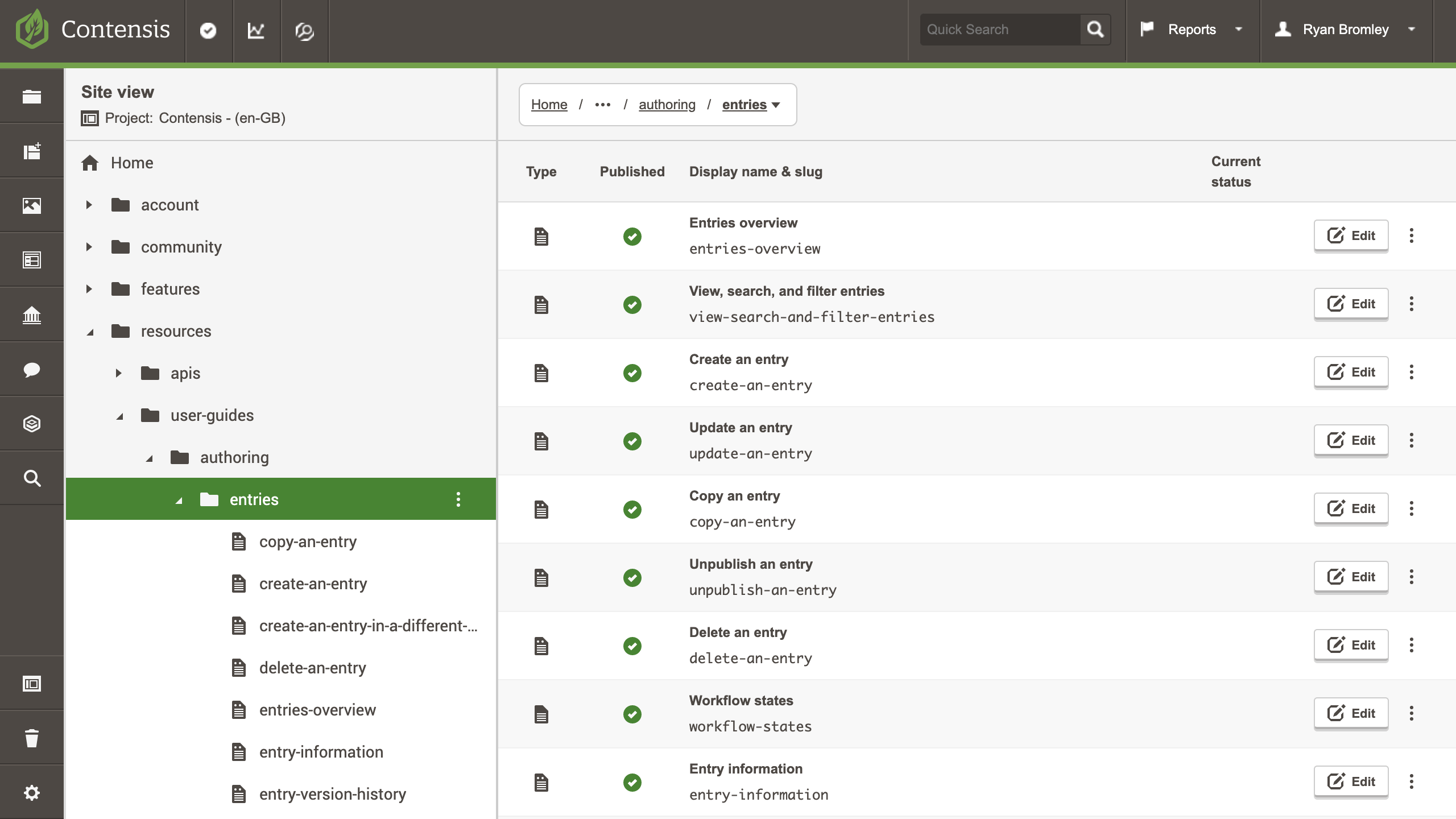The image size is (1456, 819).
Task: Expand the community folder
Action: coord(89,247)
